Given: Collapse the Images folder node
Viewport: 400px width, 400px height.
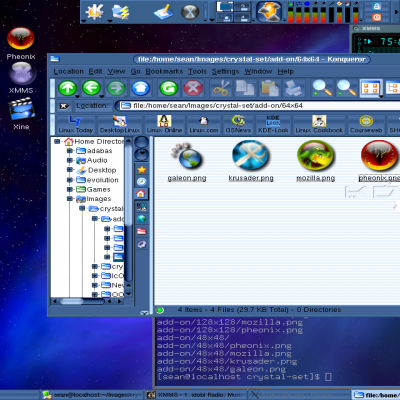Looking at the screenshot, I should click(x=70, y=199).
